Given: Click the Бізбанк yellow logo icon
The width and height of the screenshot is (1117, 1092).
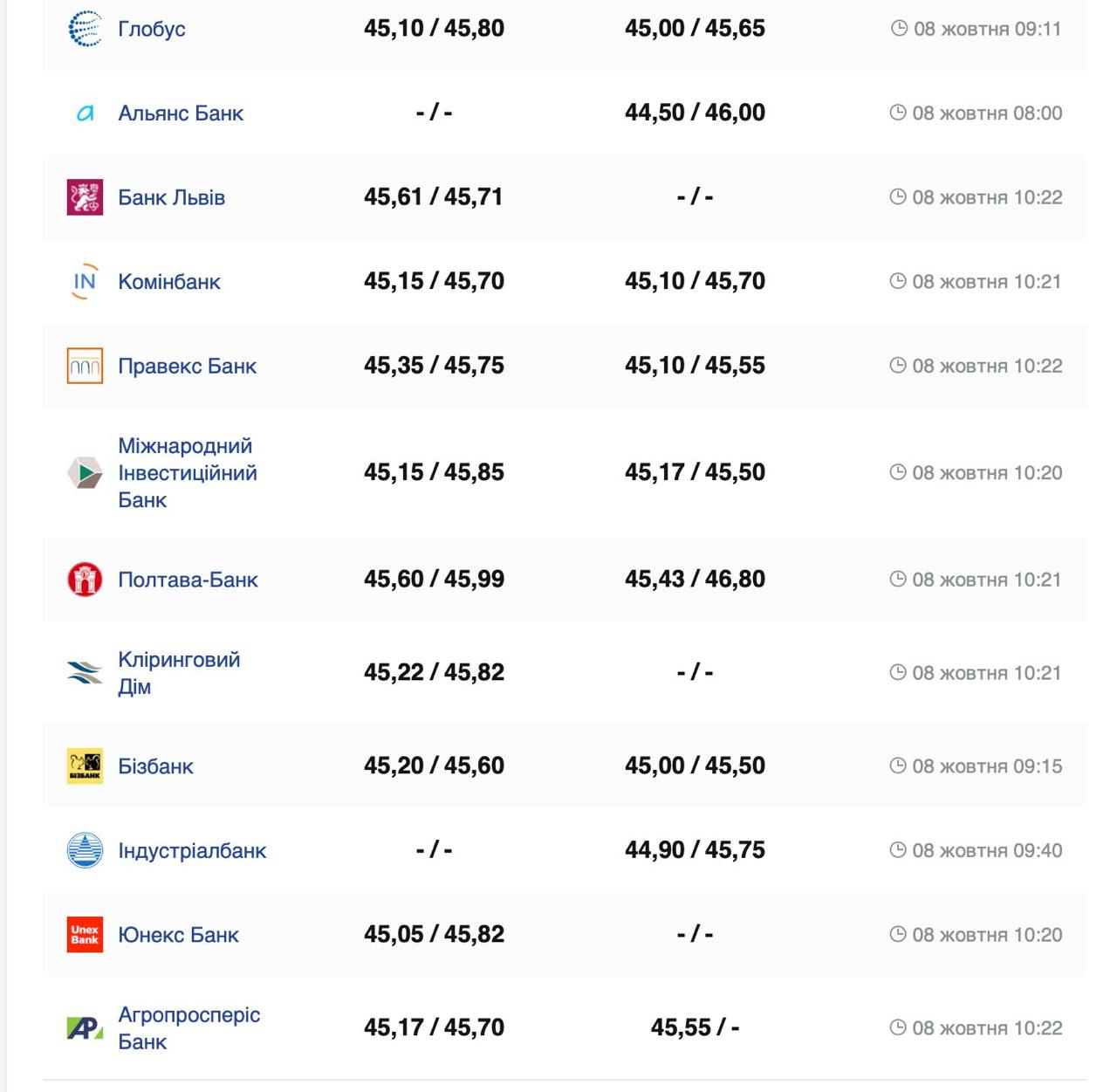Looking at the screenshot, I should (x=85, y=766).
